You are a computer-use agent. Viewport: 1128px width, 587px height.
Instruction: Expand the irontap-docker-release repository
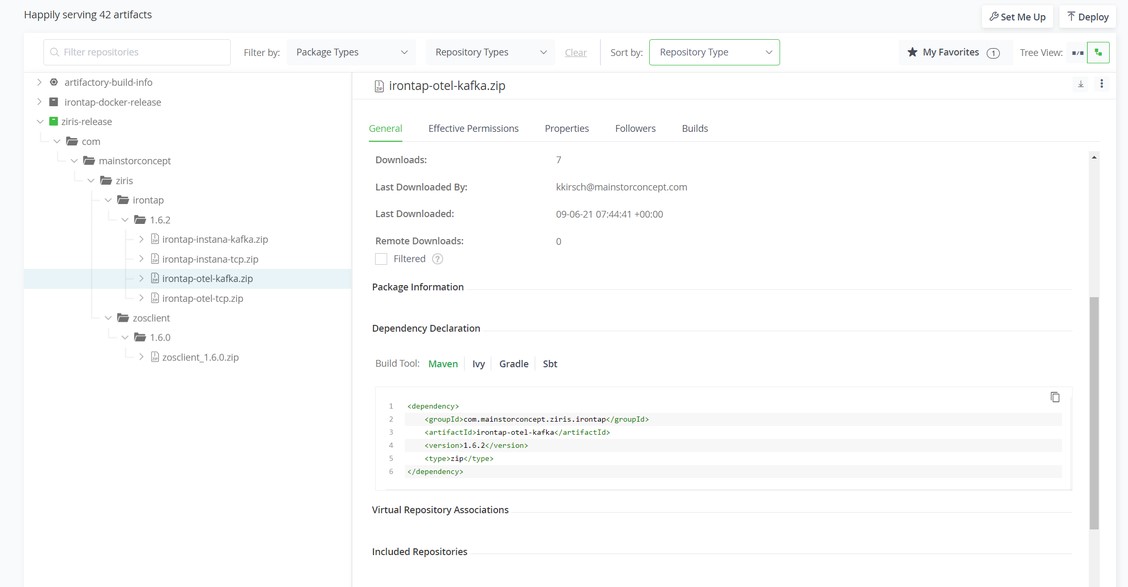tap(40, 102)
